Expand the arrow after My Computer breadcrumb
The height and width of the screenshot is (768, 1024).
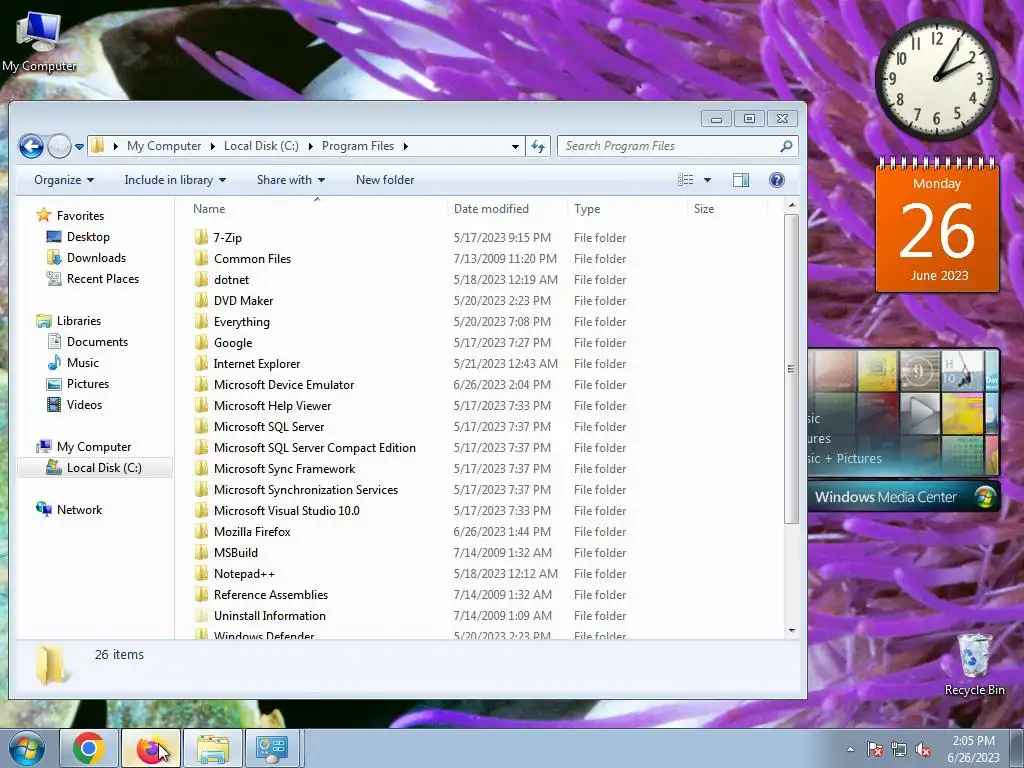(x=212, y=146)
